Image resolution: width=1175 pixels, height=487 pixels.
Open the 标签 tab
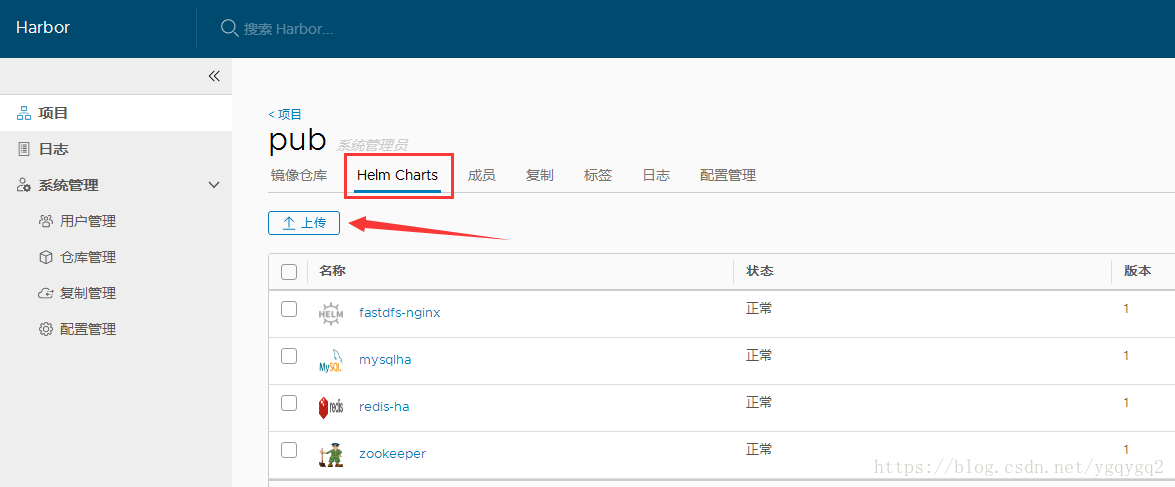tap(598, 175)
